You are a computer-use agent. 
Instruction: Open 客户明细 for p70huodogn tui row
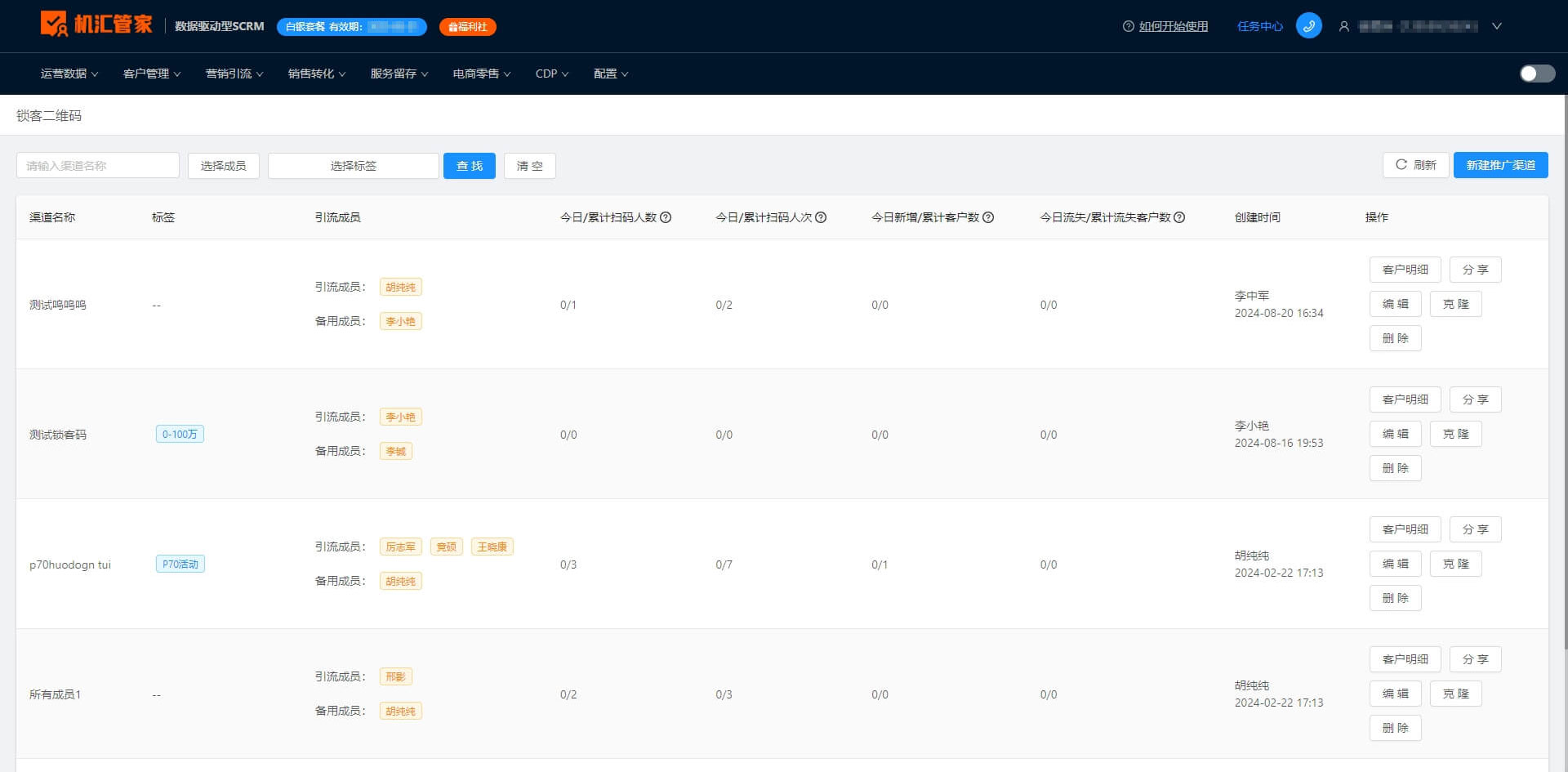point(1405,529)
